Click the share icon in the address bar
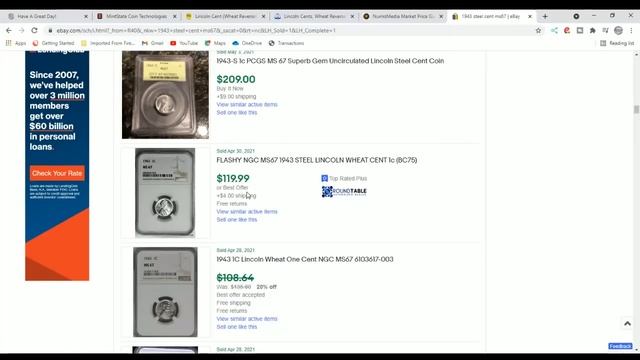The height and width of the screenshot is (360, 640). [x=554, y=31]
